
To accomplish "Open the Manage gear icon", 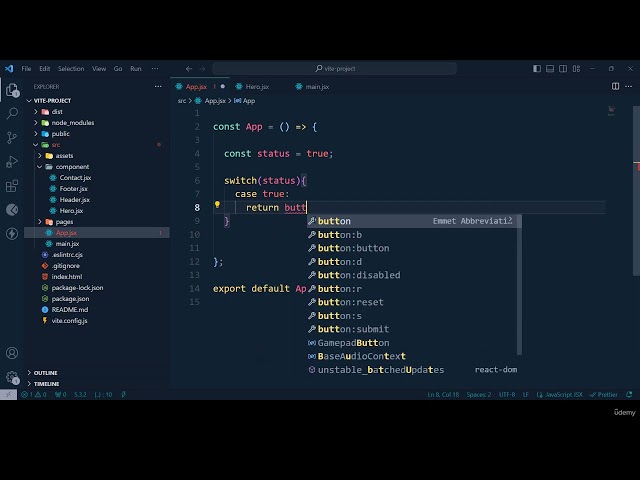I will [x=12, y=377].
